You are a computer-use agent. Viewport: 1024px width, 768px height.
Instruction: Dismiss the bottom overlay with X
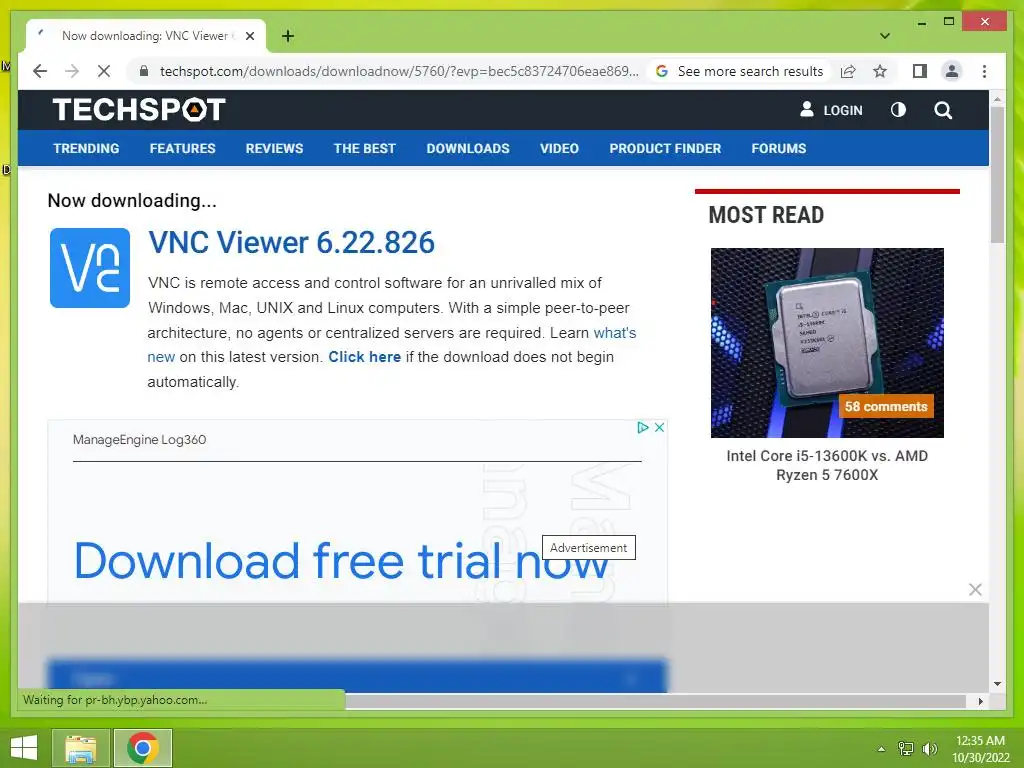tap(975, 590)
